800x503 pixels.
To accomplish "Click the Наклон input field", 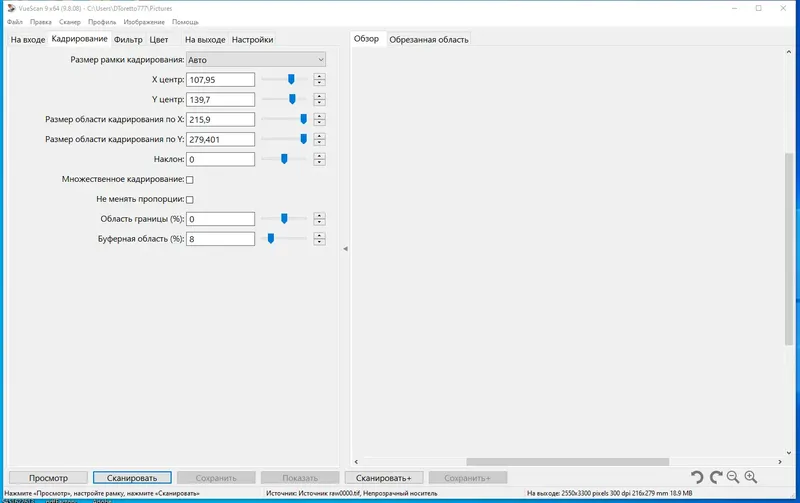I will (220, 159).
